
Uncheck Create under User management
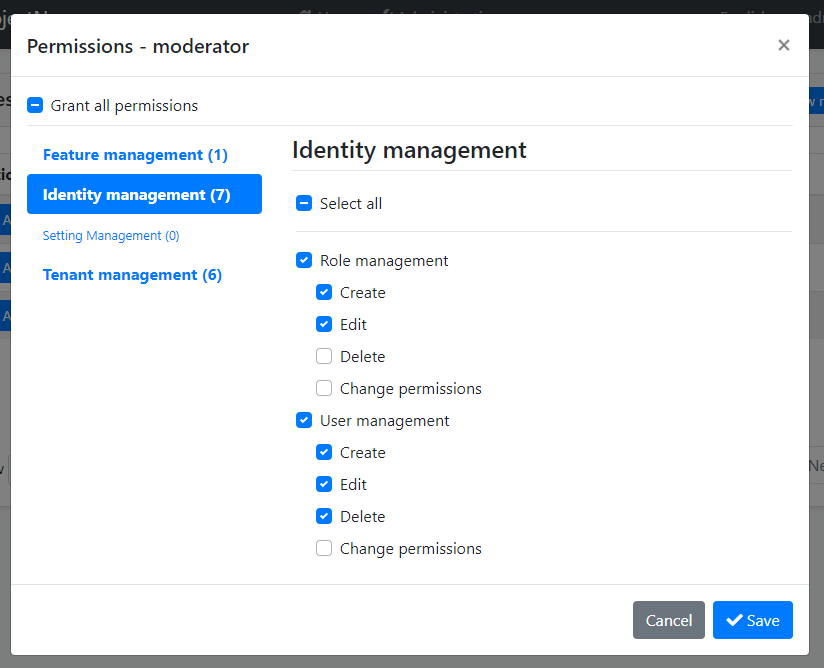point(324,452)
